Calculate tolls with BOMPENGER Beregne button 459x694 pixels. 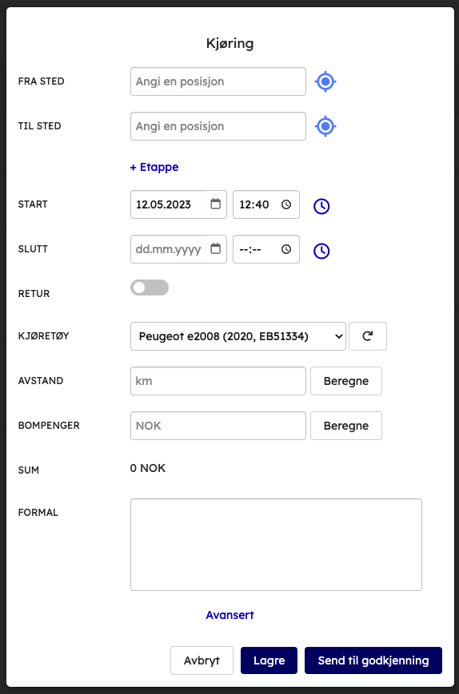(346, 426)
